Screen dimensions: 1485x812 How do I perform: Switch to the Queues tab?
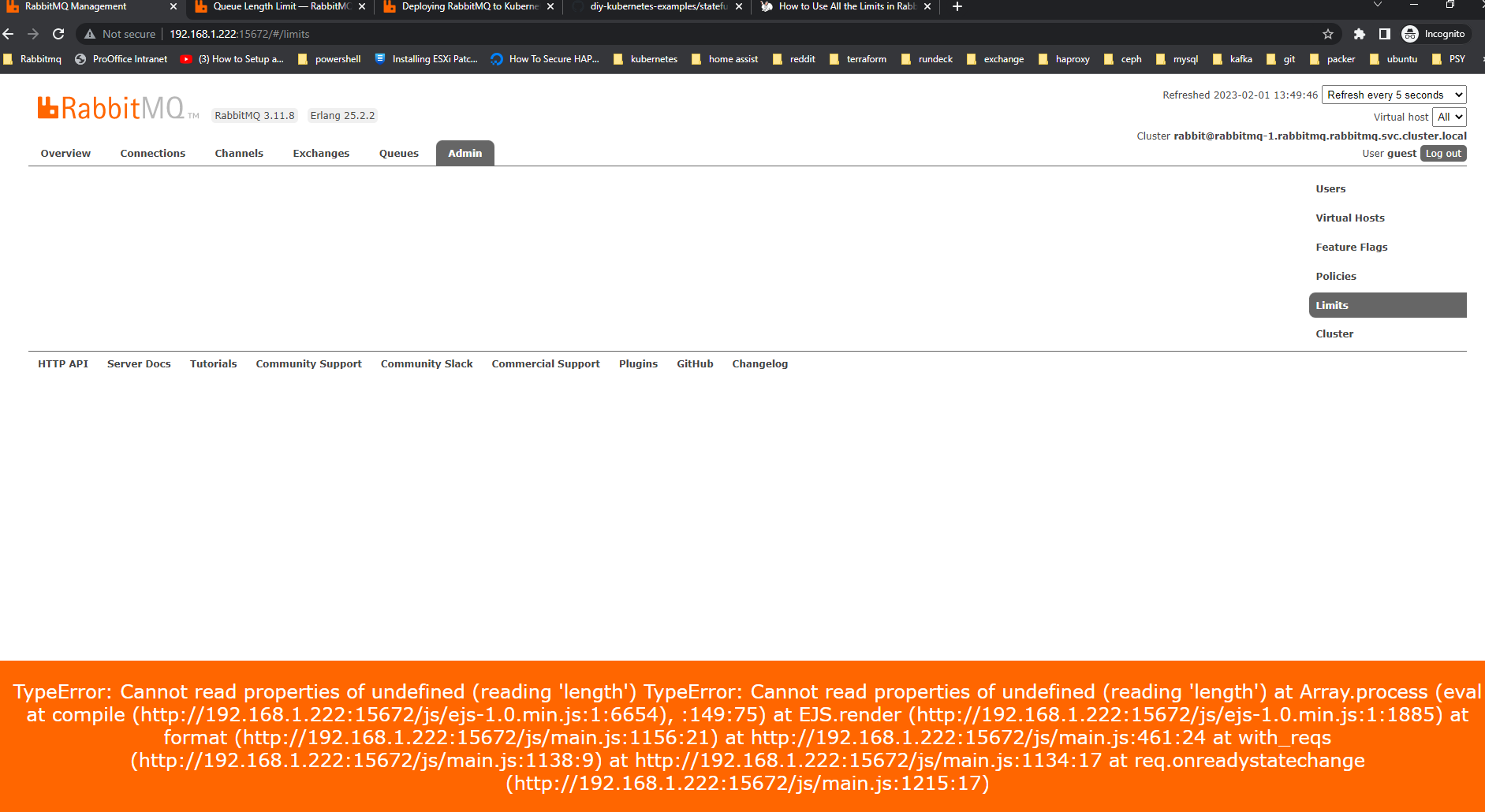(x=399, y=153)
